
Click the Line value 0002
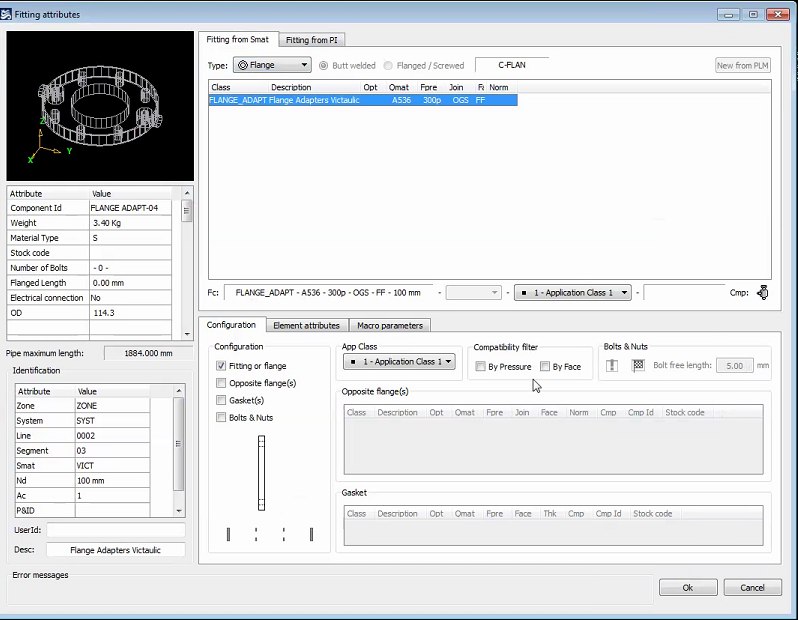pos(112,436)
